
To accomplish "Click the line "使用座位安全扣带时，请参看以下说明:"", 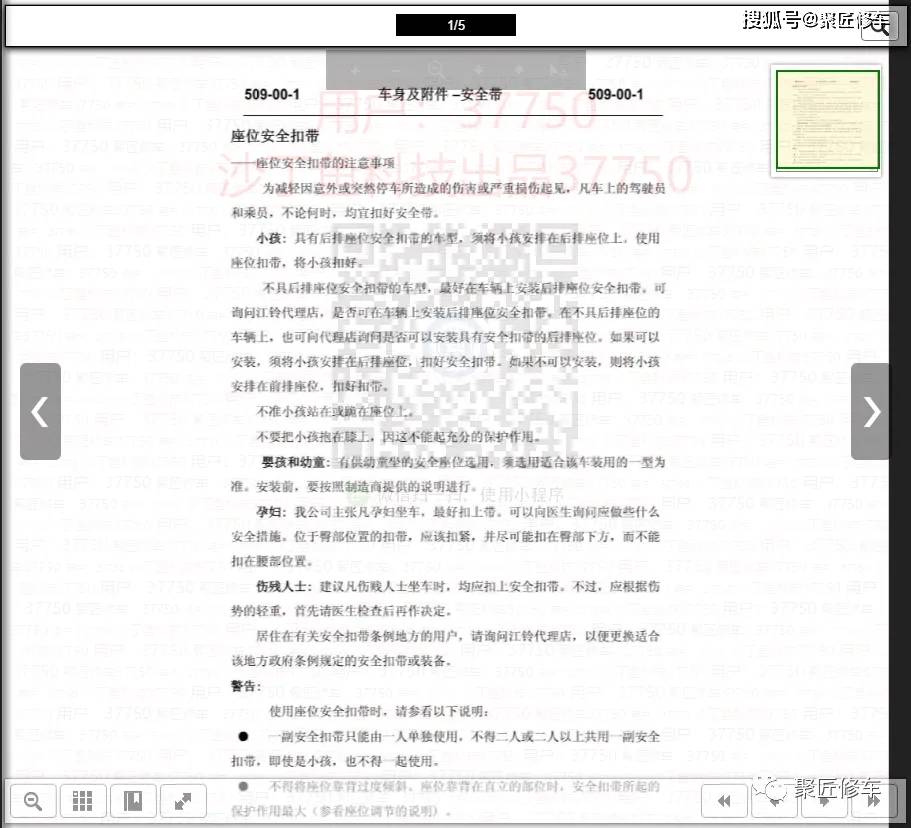I will tap(379, 711).
